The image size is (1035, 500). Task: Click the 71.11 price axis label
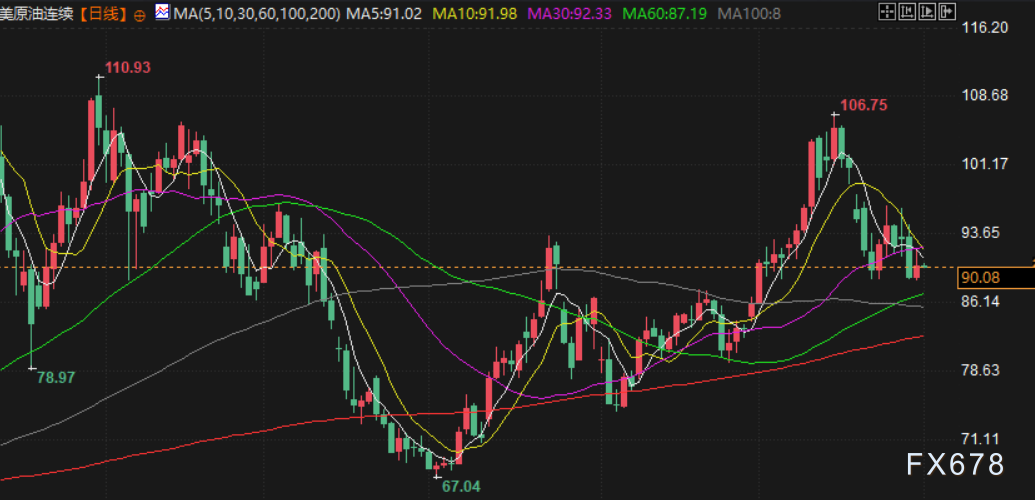click(x=982, y=439)
